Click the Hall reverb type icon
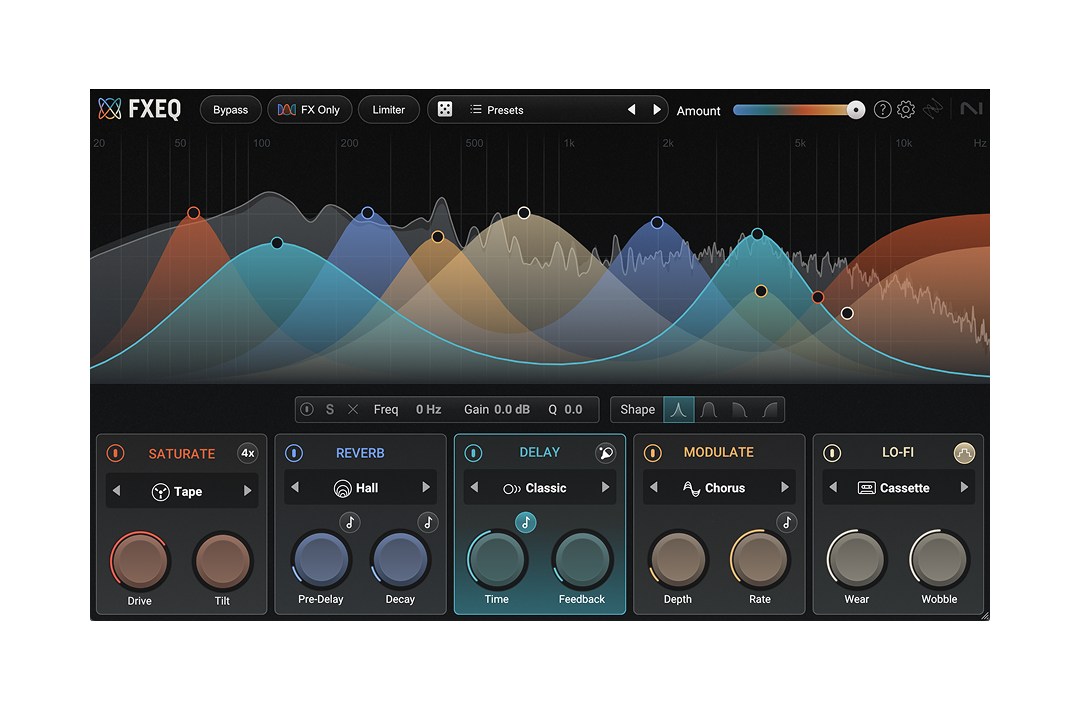This screenshot has width=1080, height=710. click(342, 488)
